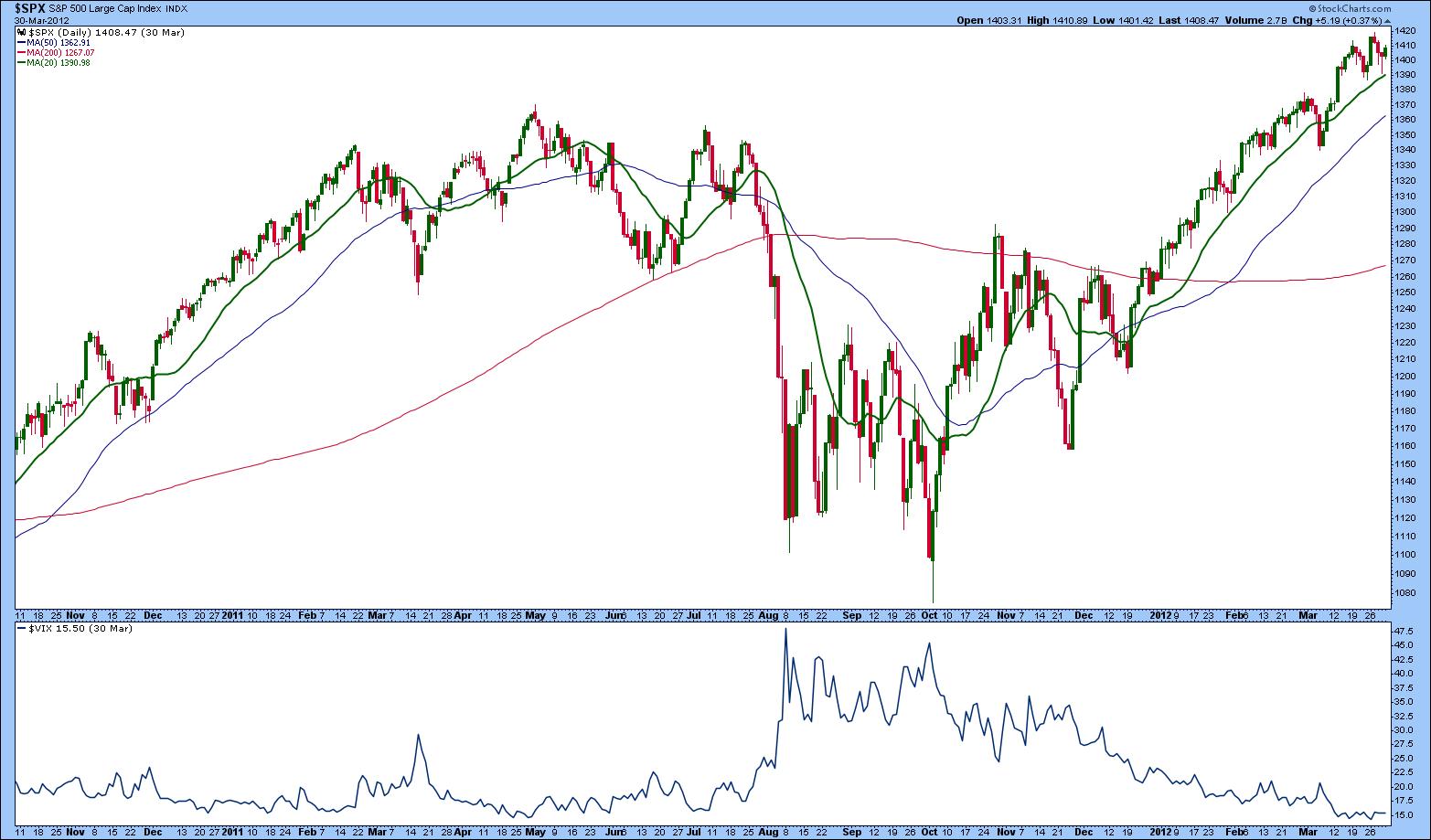
Task: Click the red MA(200) legend line marker
Action: (x=21, y=52)
